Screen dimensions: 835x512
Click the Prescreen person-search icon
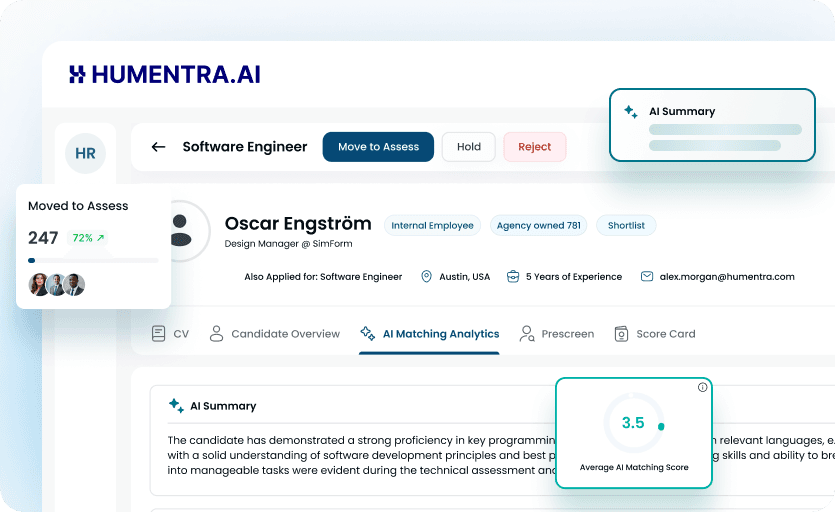527,334
